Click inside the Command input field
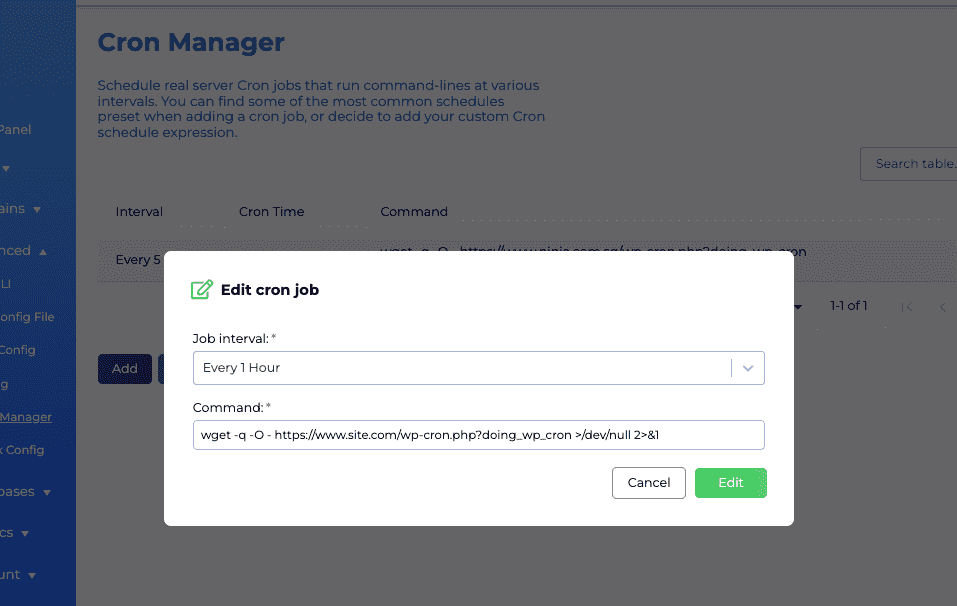The height and width of the screenshot is (606, 957). click(478, 435)
